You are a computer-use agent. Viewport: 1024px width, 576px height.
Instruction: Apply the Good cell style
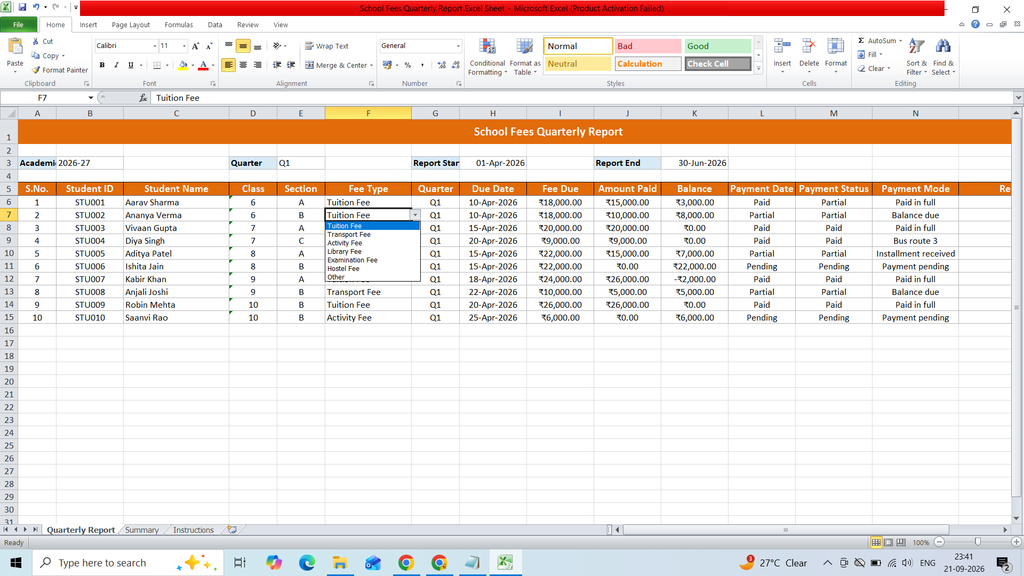717,46
